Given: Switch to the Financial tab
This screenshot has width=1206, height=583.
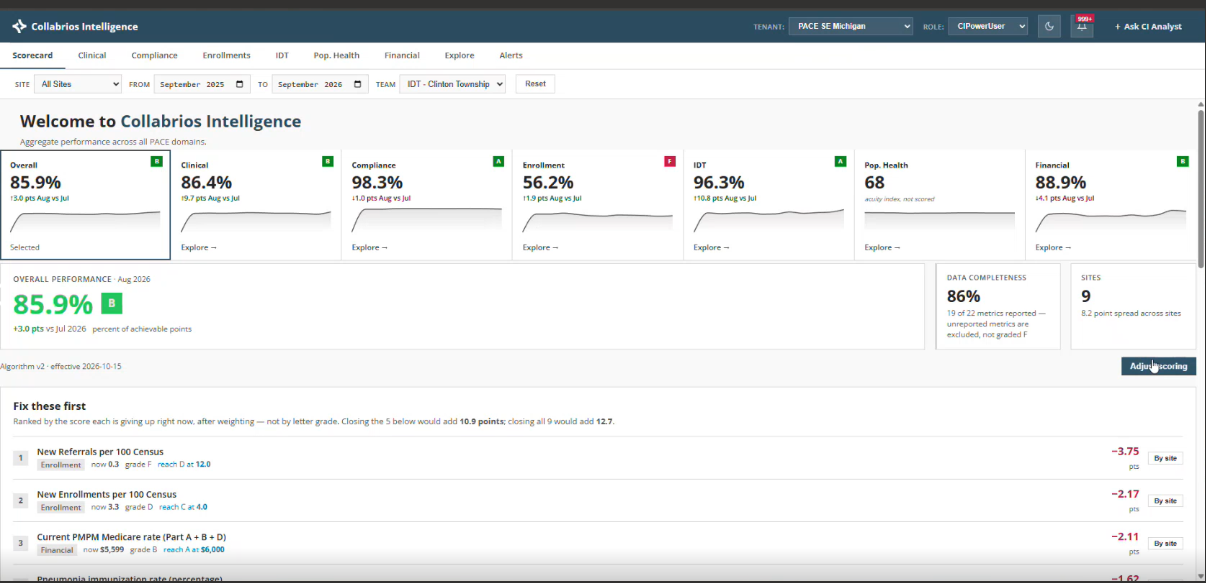Looking at the screenshot, I should tap(402, 55).
